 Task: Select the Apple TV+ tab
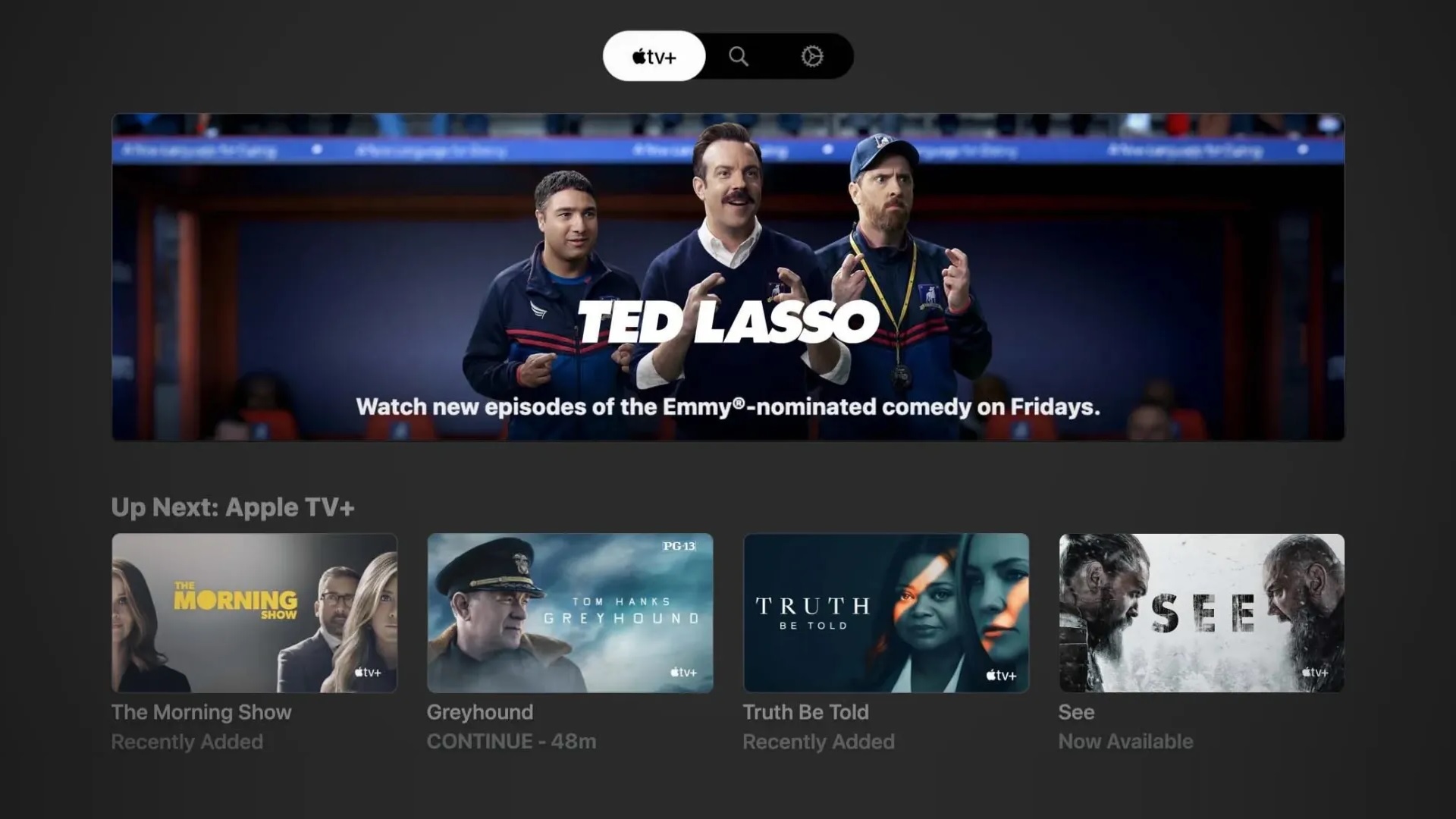(x=654, y=56)
